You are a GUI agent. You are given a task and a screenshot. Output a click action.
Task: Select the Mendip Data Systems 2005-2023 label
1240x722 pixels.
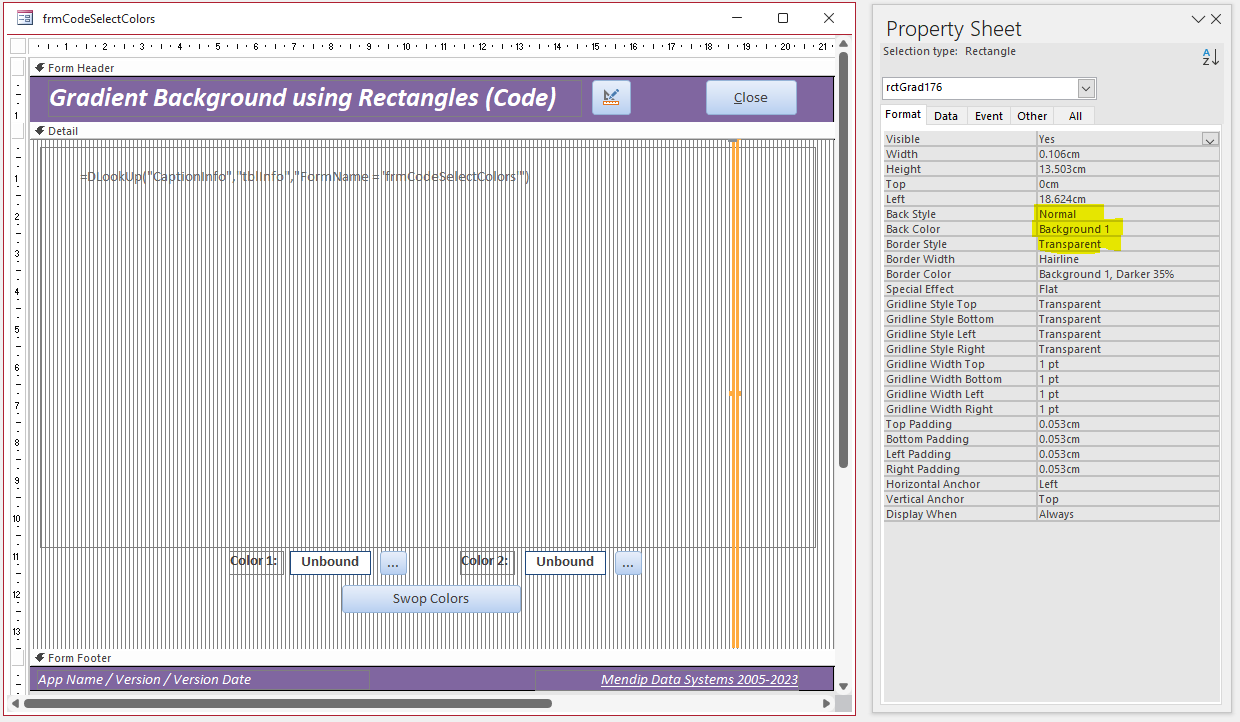[x=699, y=680]
